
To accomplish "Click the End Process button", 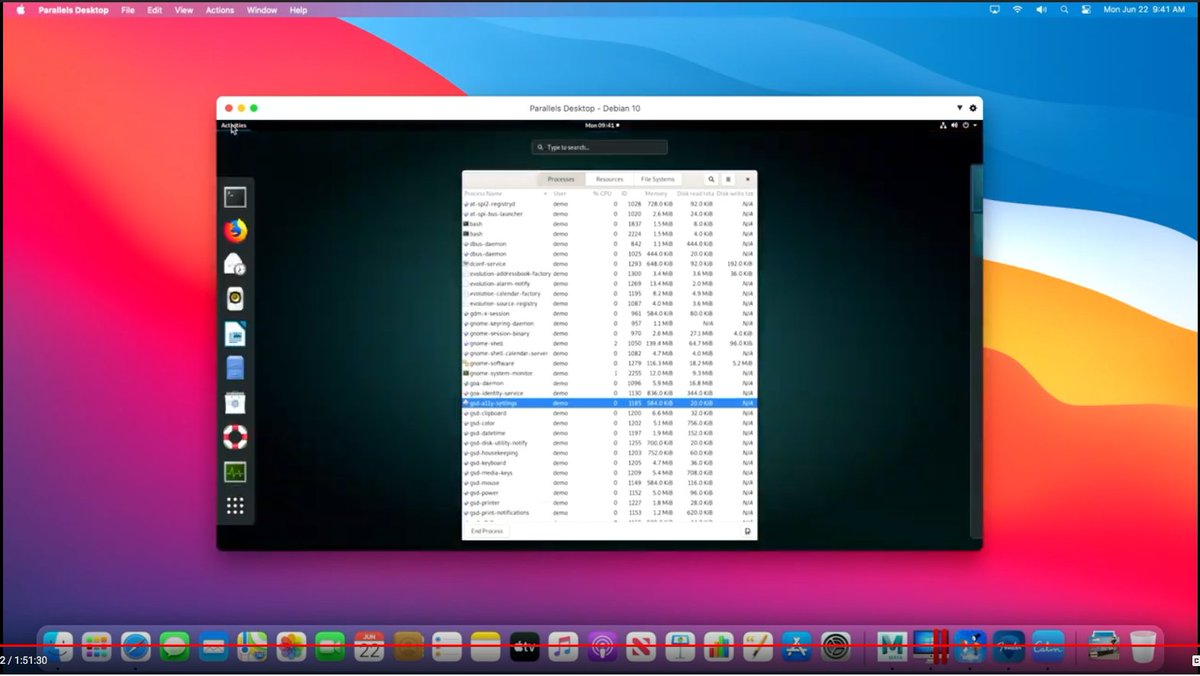I will pos(487,531).
